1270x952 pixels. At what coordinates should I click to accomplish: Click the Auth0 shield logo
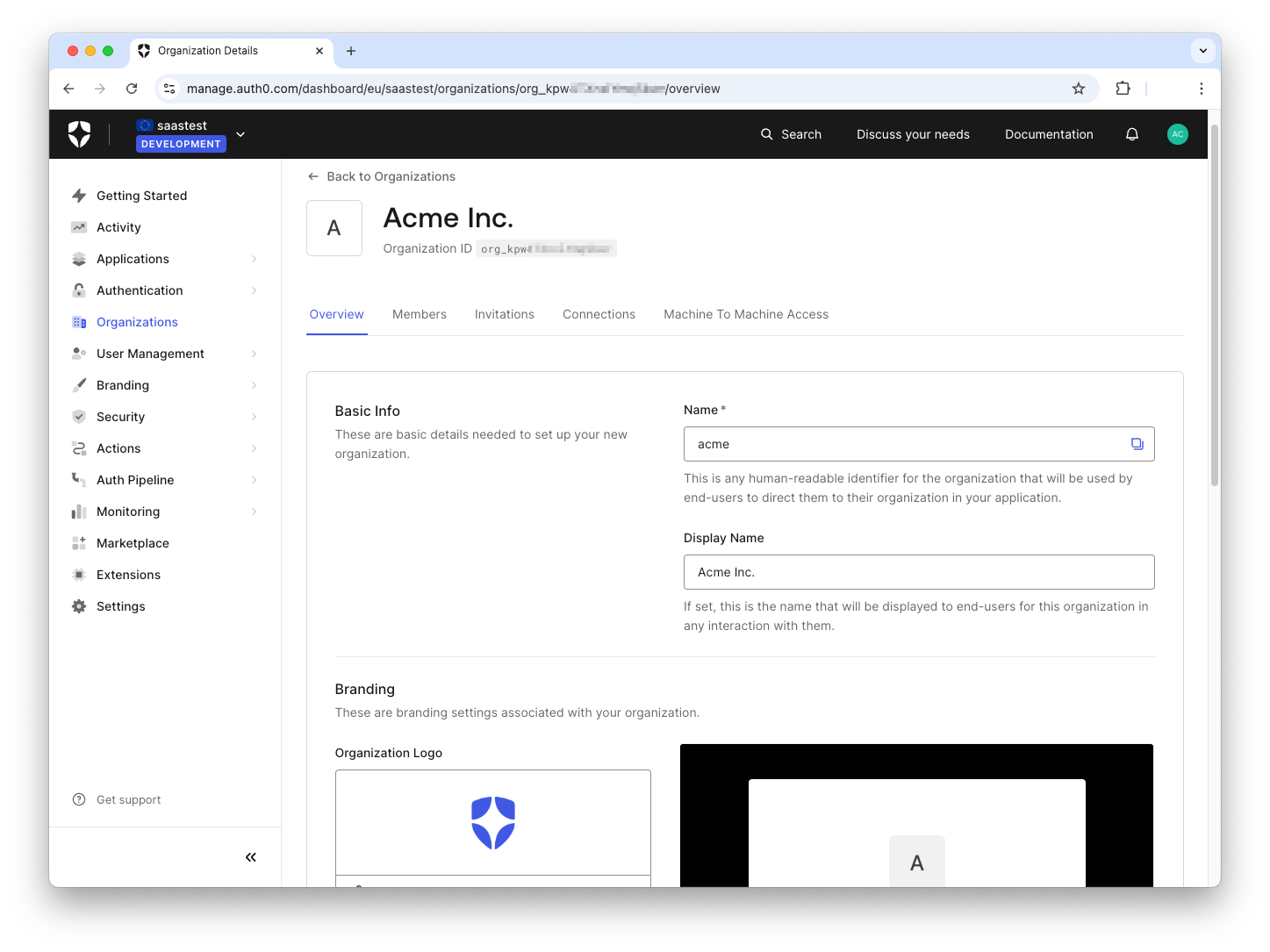[80, 134]
